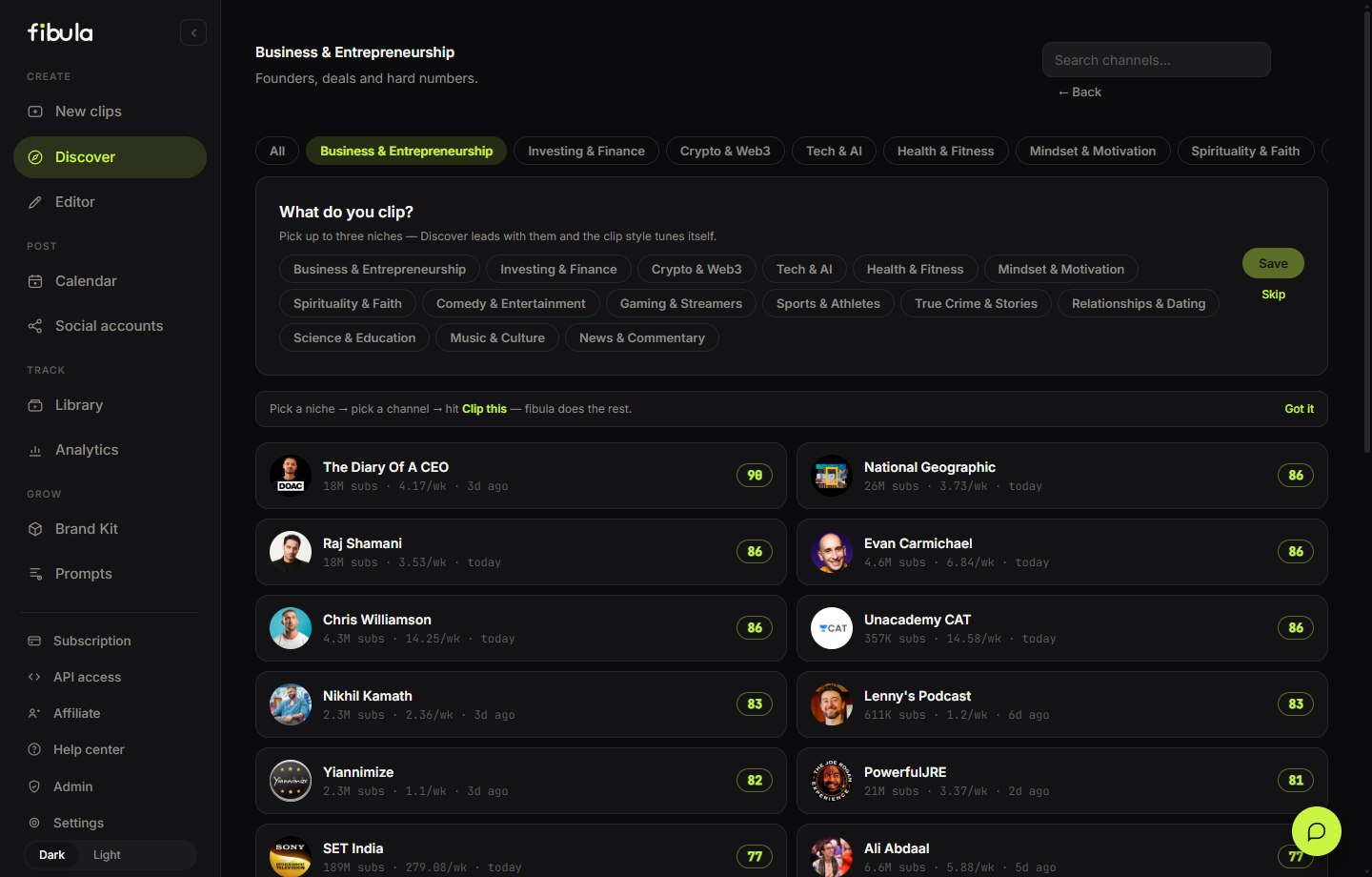The image size is (1372, 877).
Task: Switch to Light theme
Action: coord(107,855)
